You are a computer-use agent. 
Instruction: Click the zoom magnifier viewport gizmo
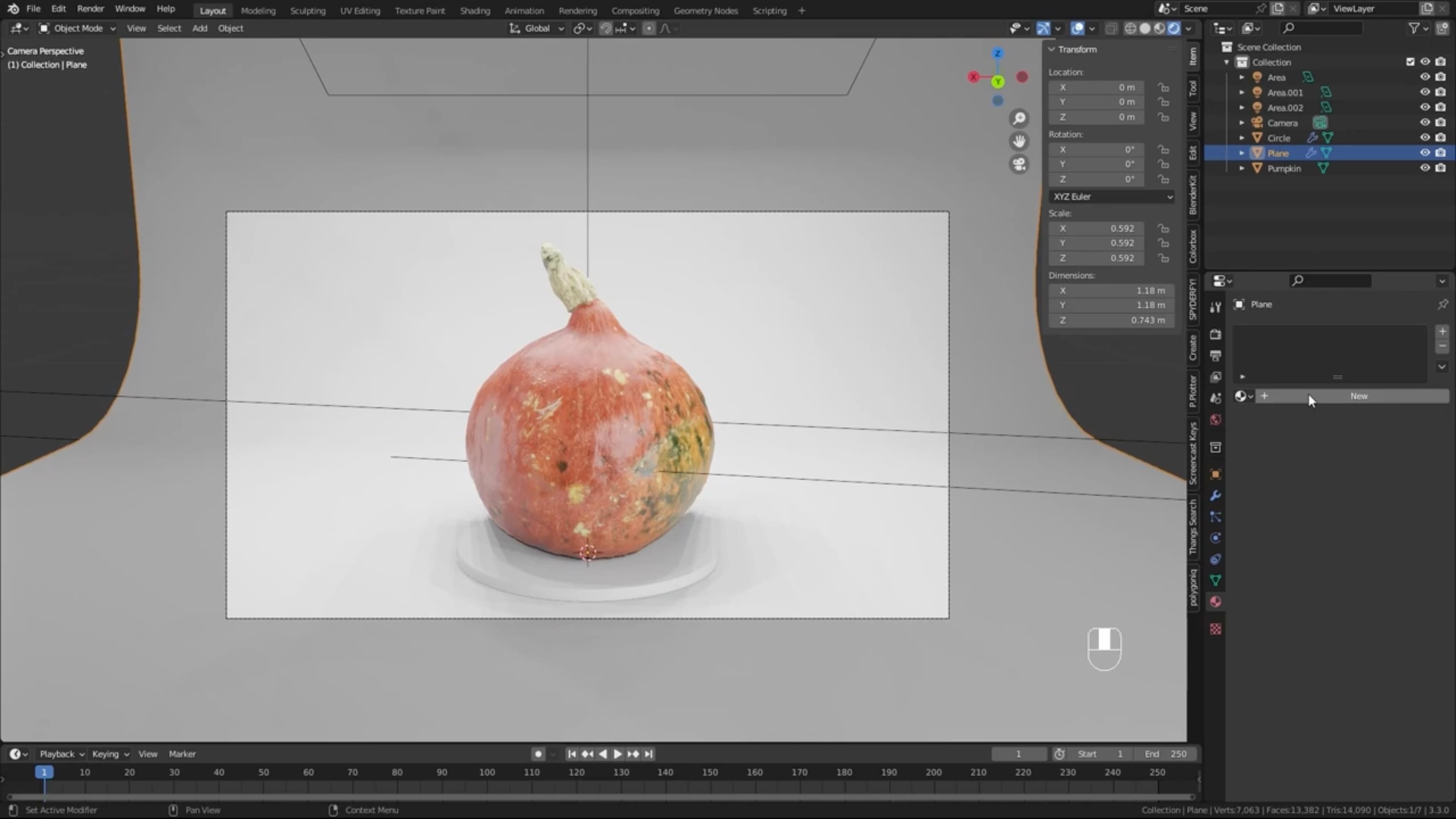pos(1019,118)
